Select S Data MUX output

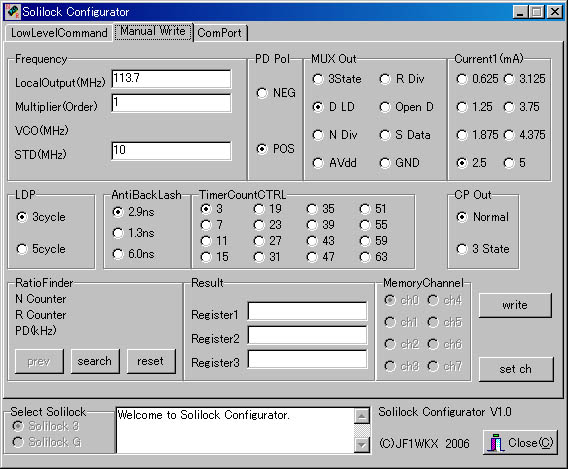405,135
